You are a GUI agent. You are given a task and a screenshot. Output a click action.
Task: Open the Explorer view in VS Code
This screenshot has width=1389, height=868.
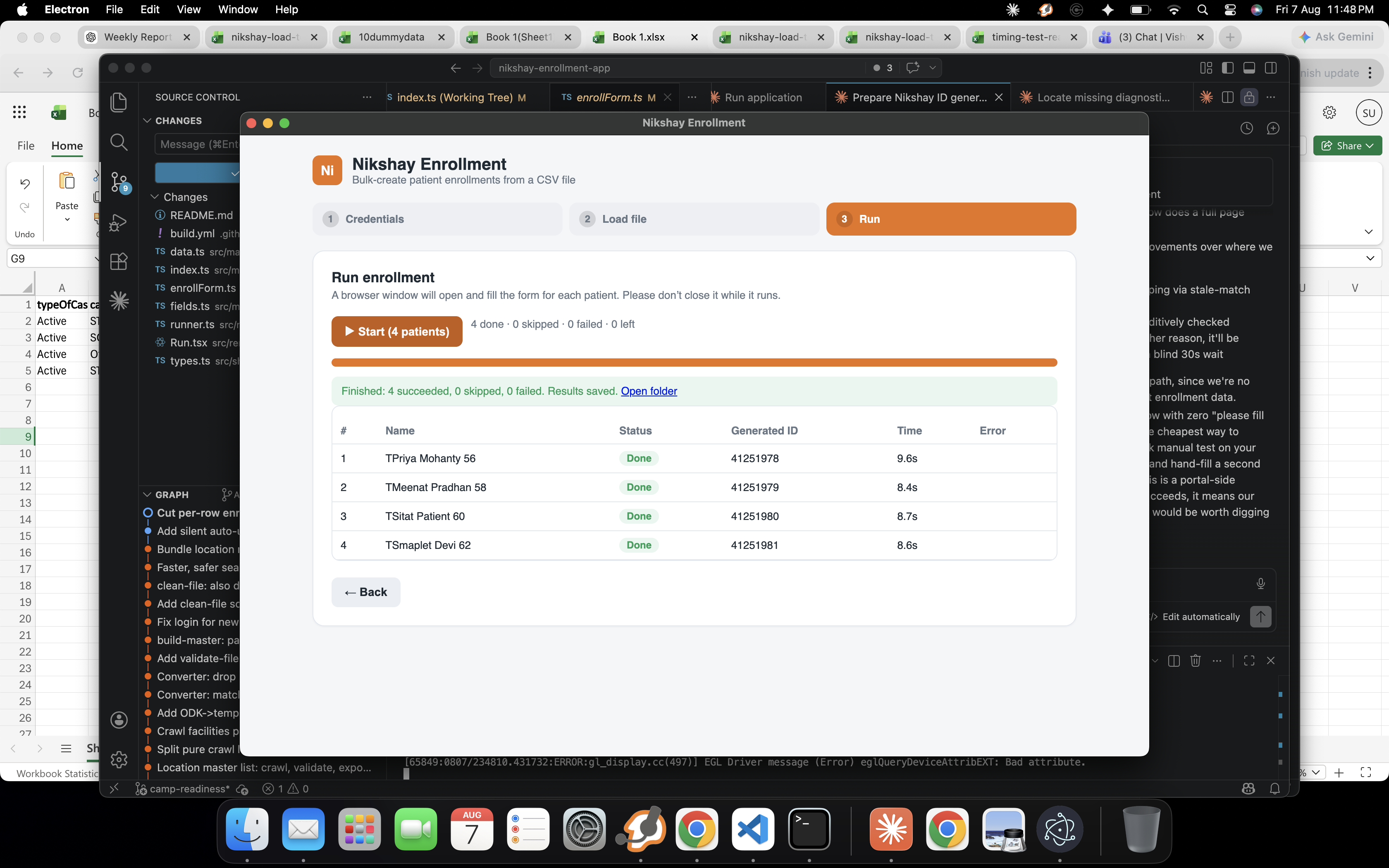(119, 102)
